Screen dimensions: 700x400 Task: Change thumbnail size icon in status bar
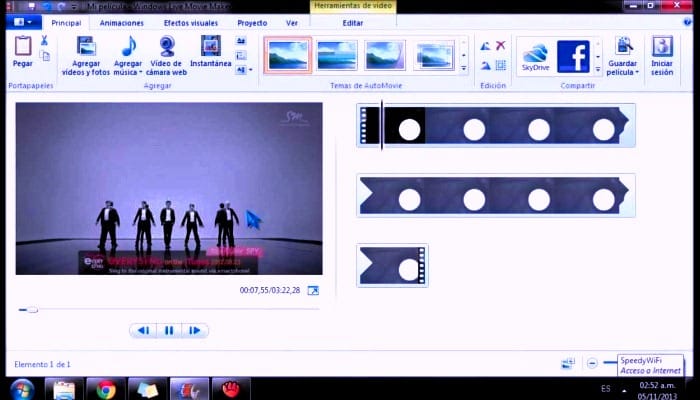click(567, 363)
